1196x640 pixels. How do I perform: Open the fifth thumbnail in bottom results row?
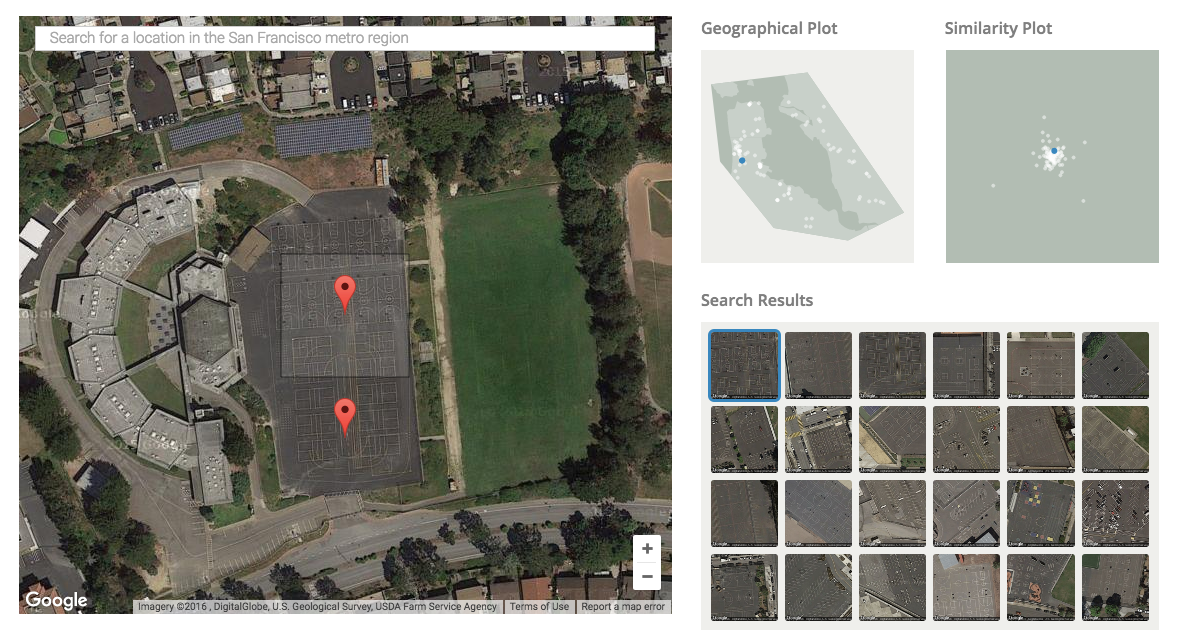[x=1040, y=587]
